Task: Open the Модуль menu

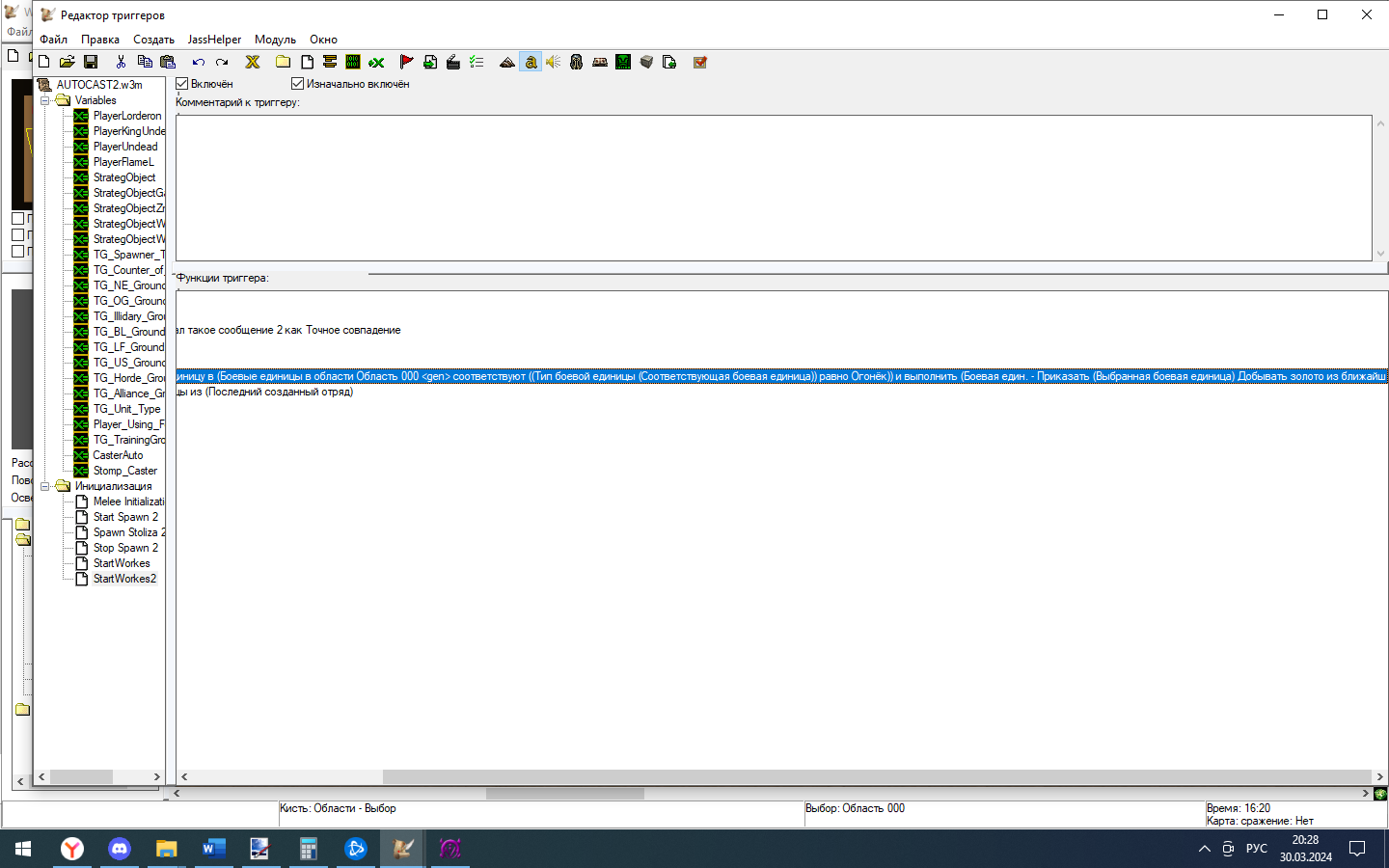Action: click(x=275, y=40)
